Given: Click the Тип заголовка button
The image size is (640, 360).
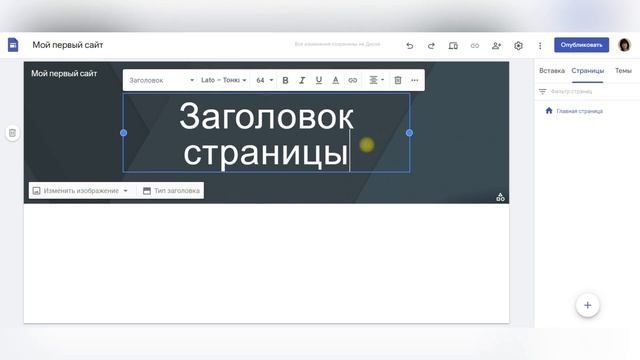Looking at the screenshot, I should click(171, 191).
